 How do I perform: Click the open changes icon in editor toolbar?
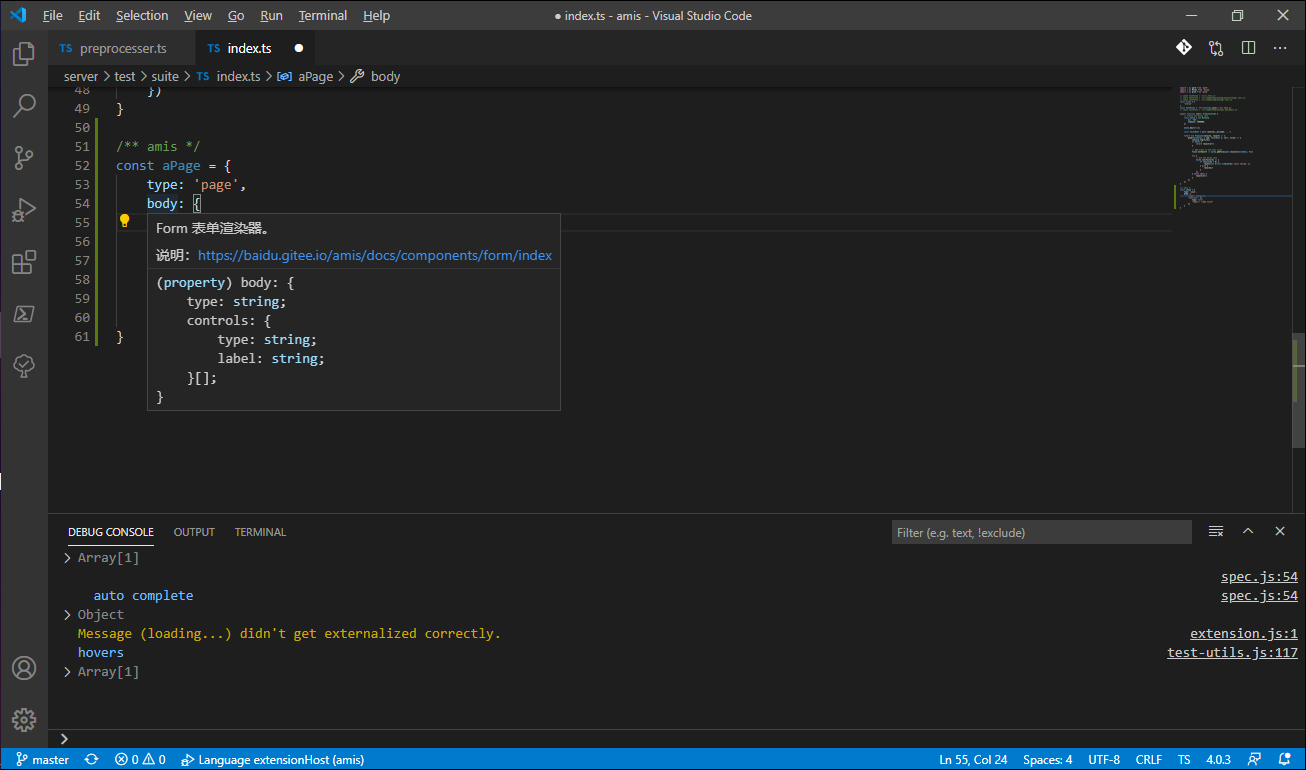point(1216,48)
